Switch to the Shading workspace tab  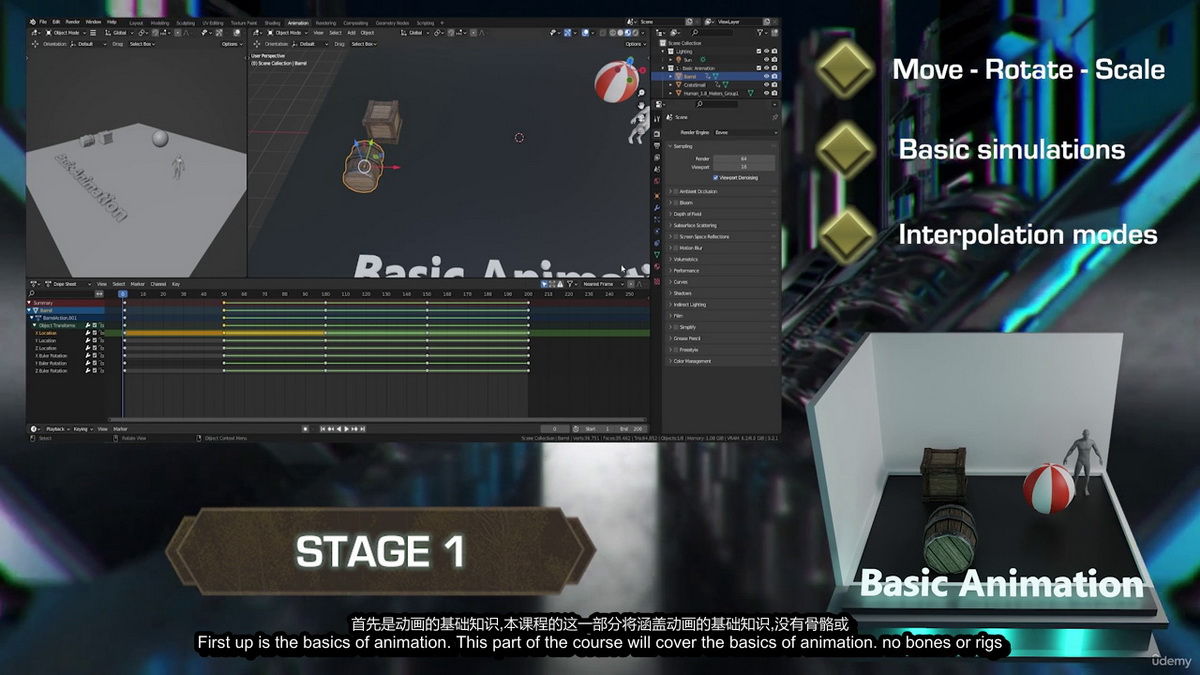tap(272, 21)
